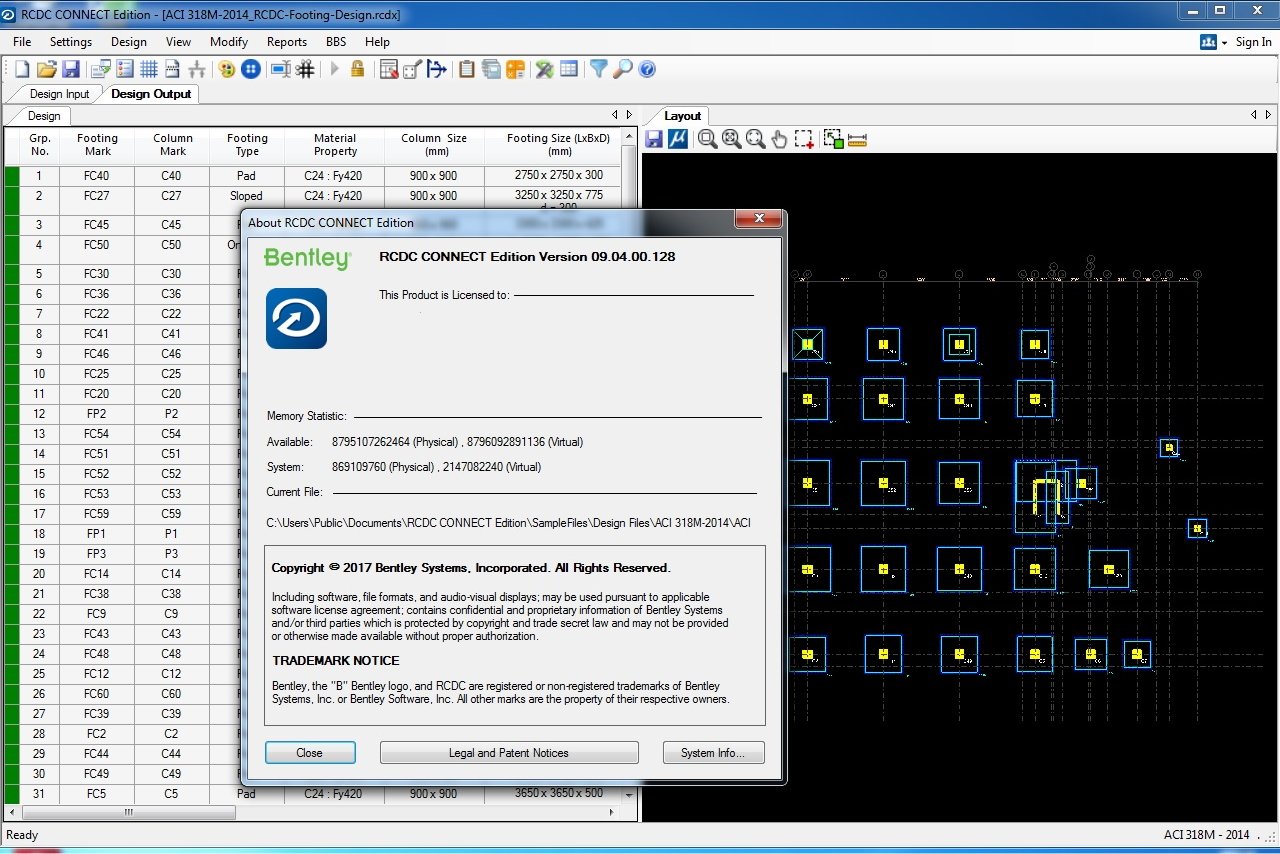Viewport: 1280px width, 854px height.
Task: Click the Material Property column header
Action: tap(335, 145)
